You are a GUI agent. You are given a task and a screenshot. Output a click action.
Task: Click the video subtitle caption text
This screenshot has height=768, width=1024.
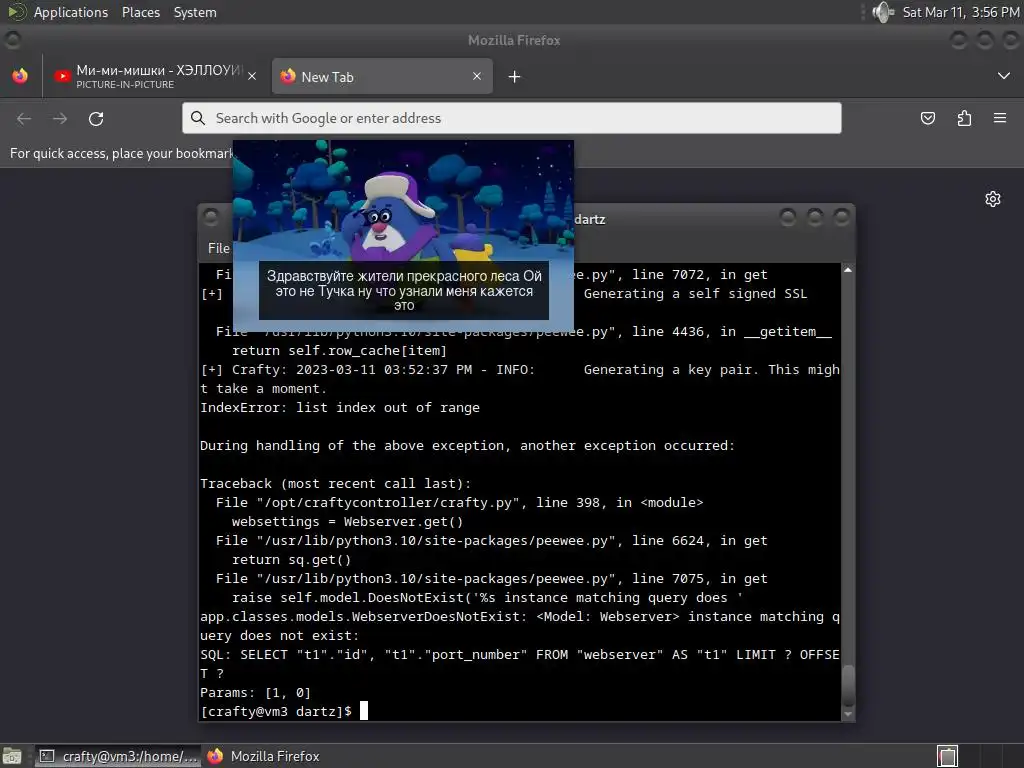(x=404, y=291)
